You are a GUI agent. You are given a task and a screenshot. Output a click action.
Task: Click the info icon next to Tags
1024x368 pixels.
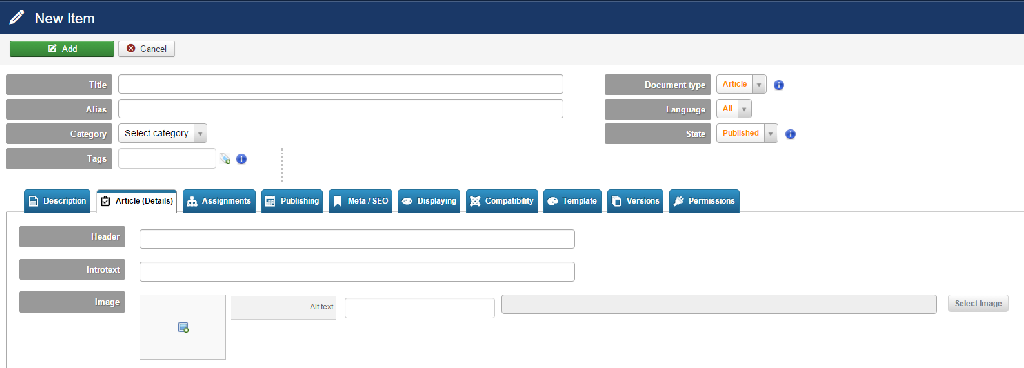[242, 159]
